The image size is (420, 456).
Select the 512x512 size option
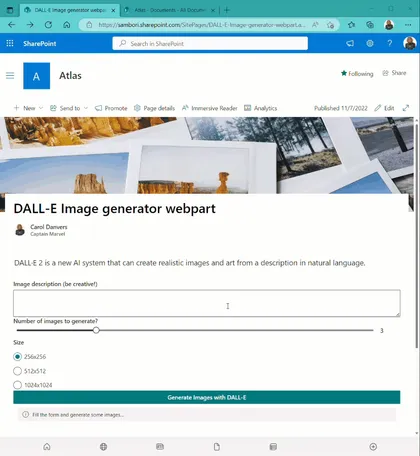click(x=17, y=371)
